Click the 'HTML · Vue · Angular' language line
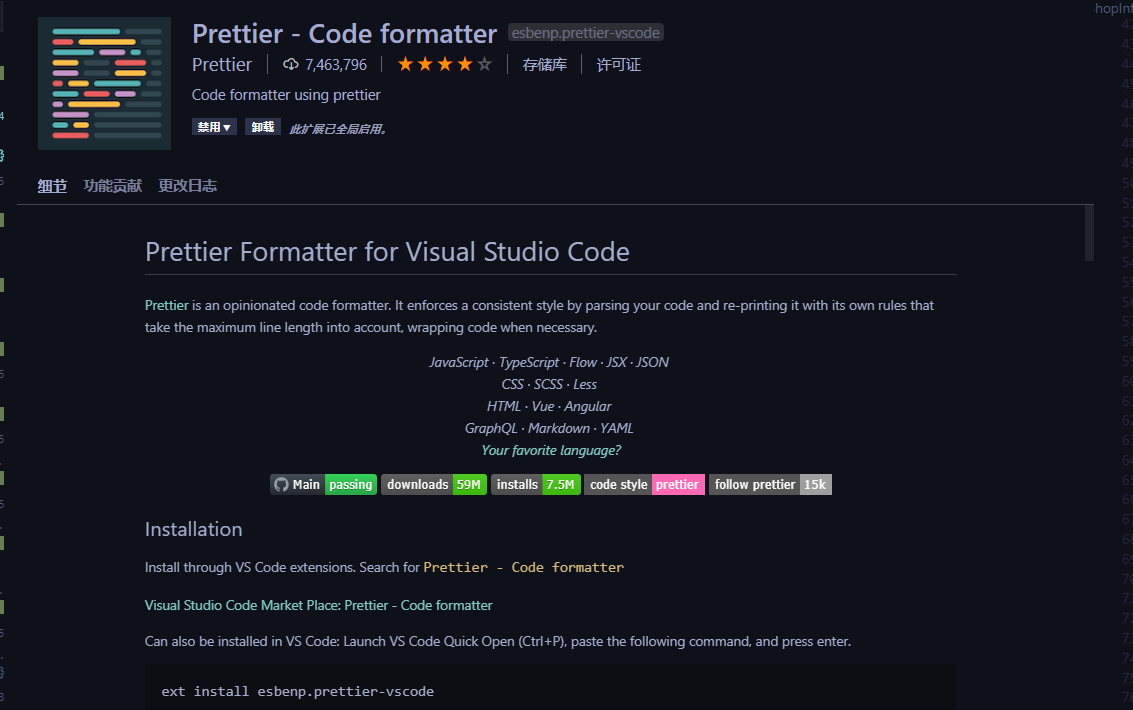The height and width of the screenshot is (710, 1133). pos(549,407)
